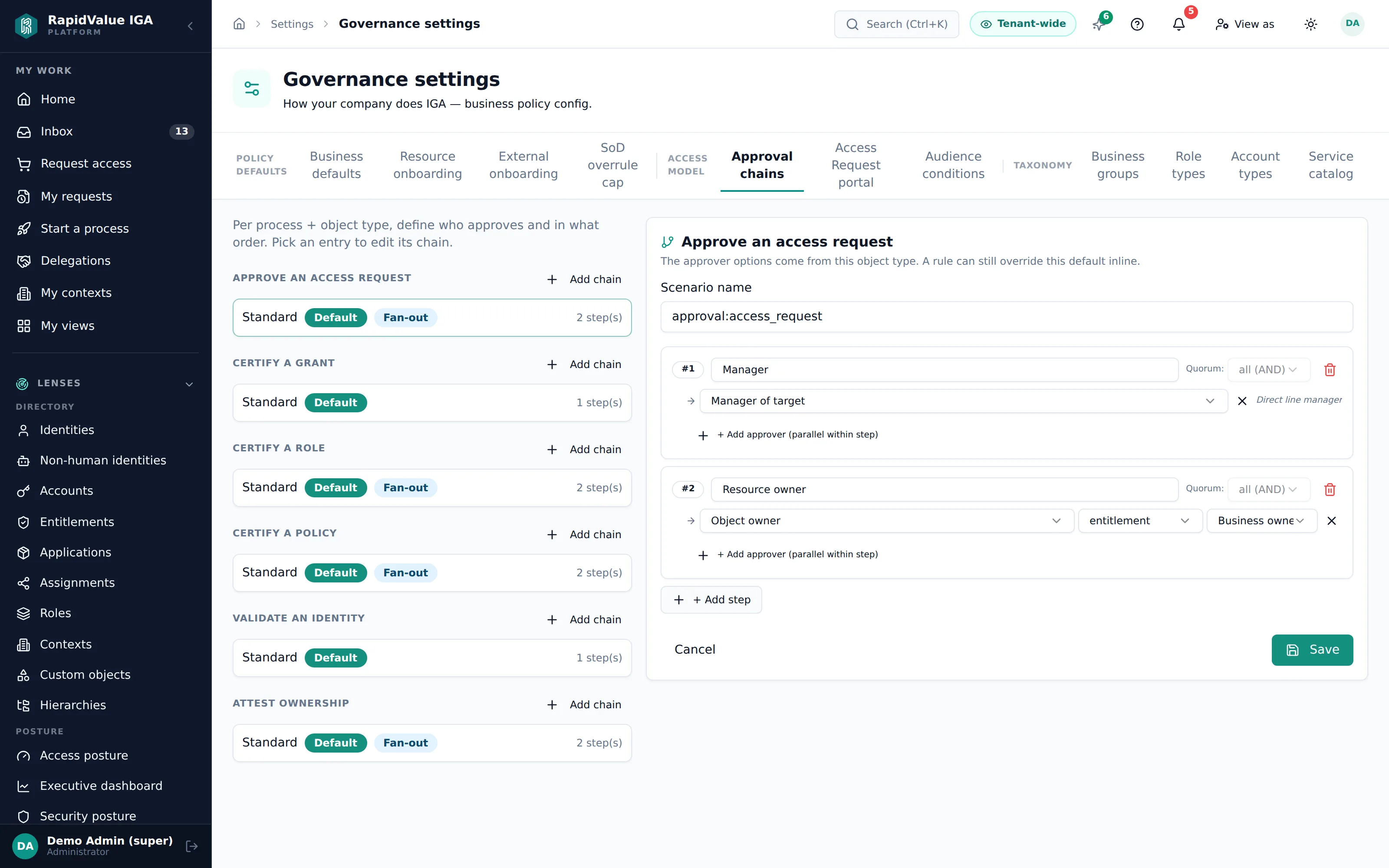The width and height of the screenshot is (1389, 868).
Task: Switch to Service catalog tab
Action: point(1330,165)
